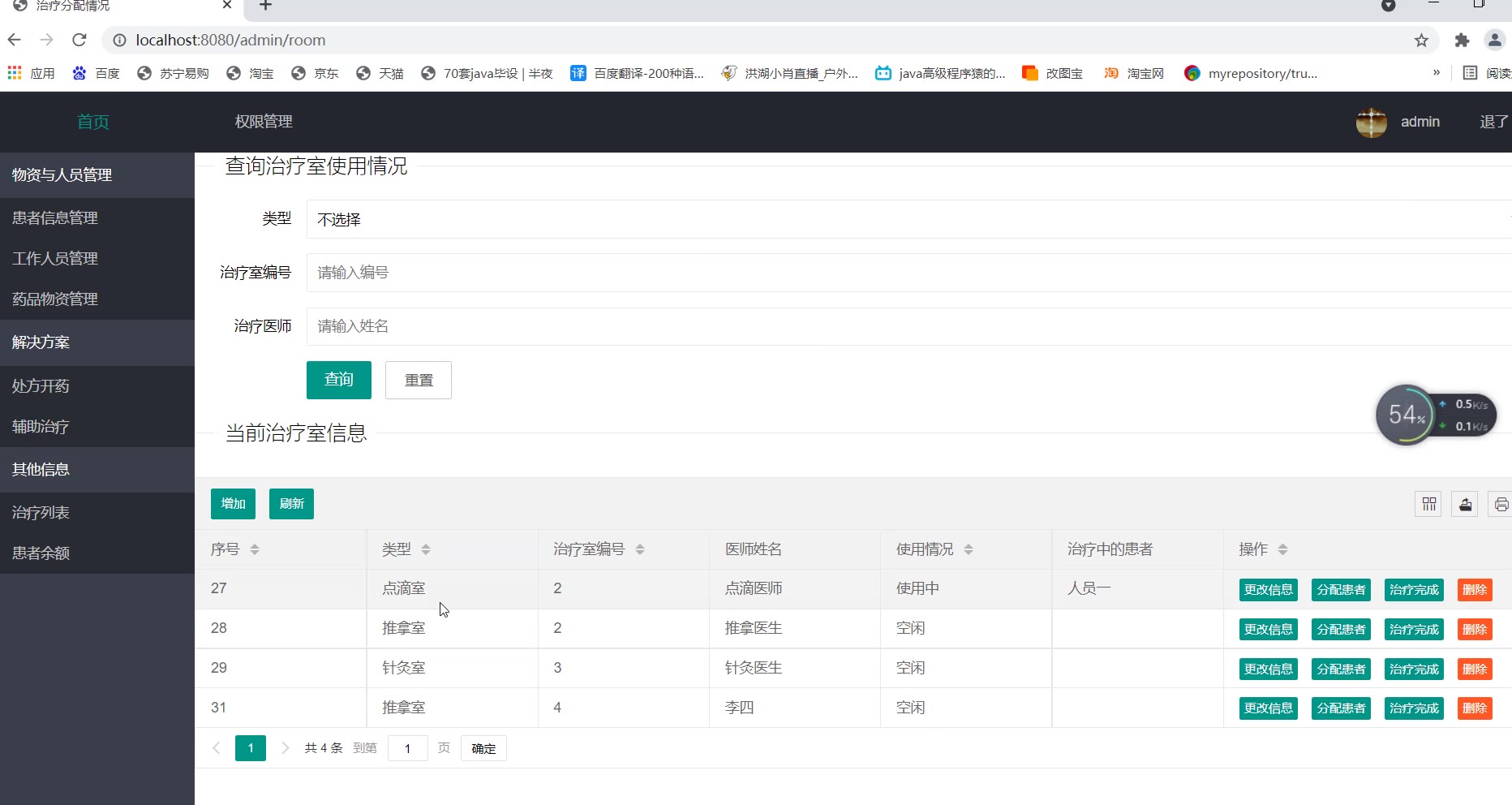The height and width of the screenshot is (805, 1512).
Task: Open the browser extensions puzzle icon
Action: (1462, 40)
